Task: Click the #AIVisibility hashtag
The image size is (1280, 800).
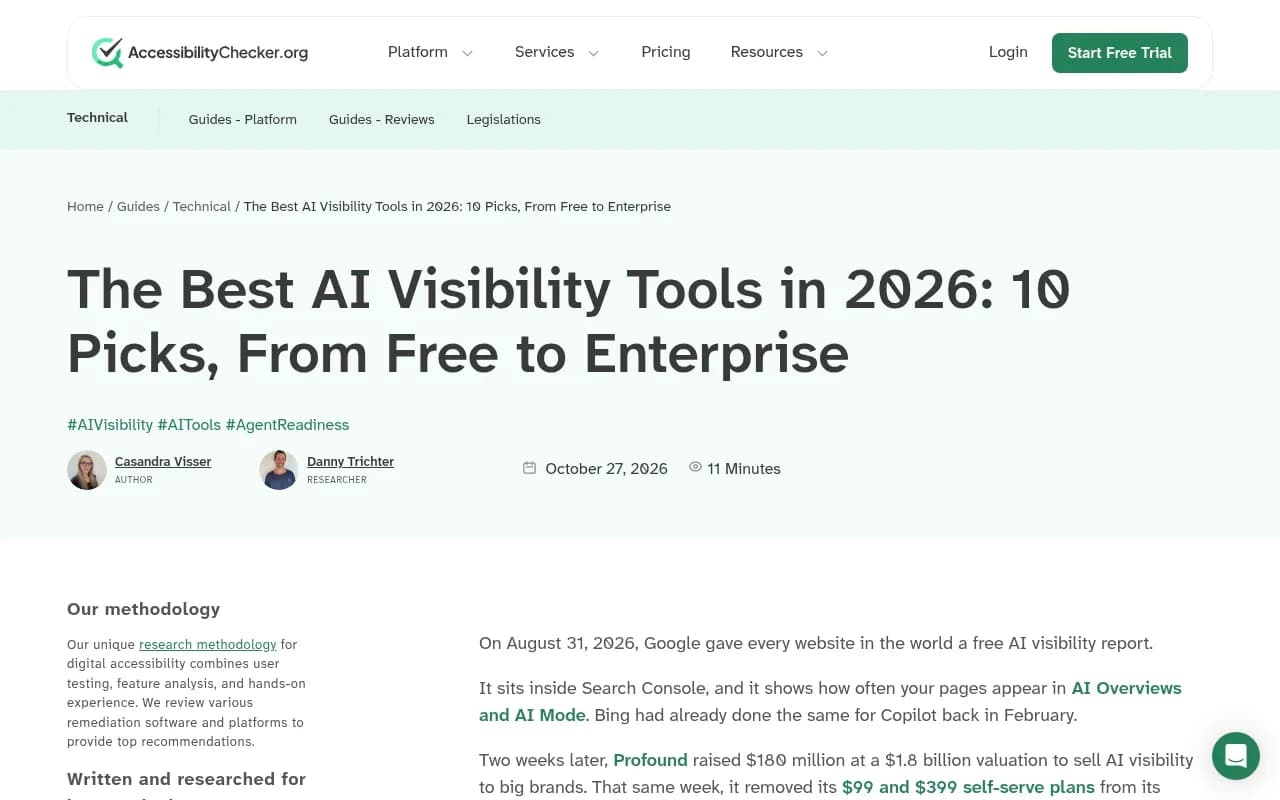Action: [110, 425]
